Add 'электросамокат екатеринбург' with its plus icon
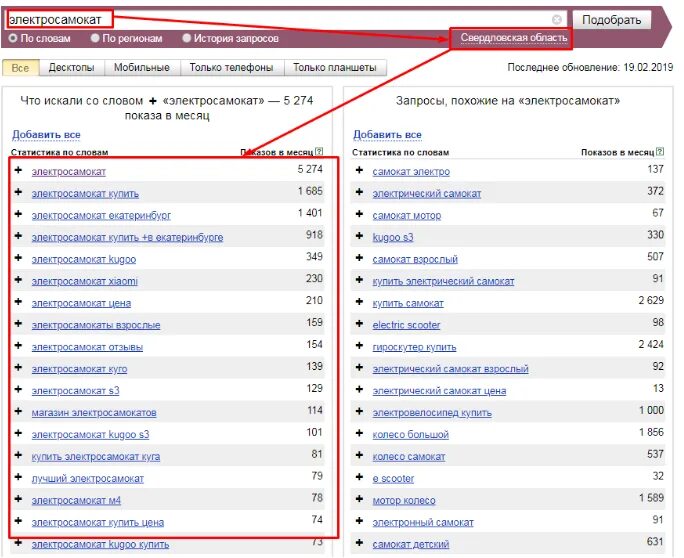Image resolution: width=684 pixels, height=558 pixels. coord(18,214)
